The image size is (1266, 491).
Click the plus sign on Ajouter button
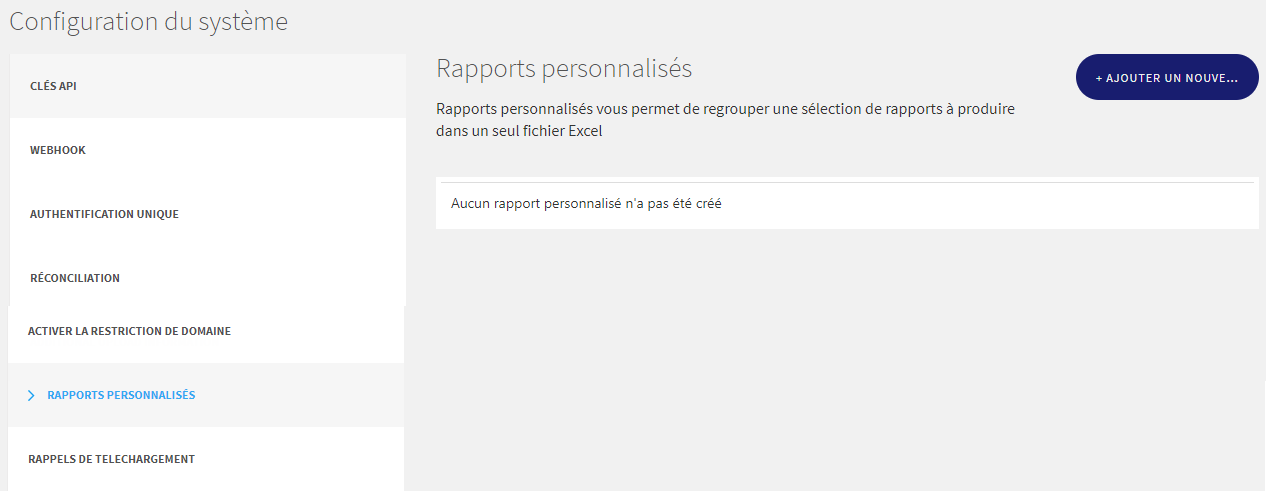coord(1099,78)
